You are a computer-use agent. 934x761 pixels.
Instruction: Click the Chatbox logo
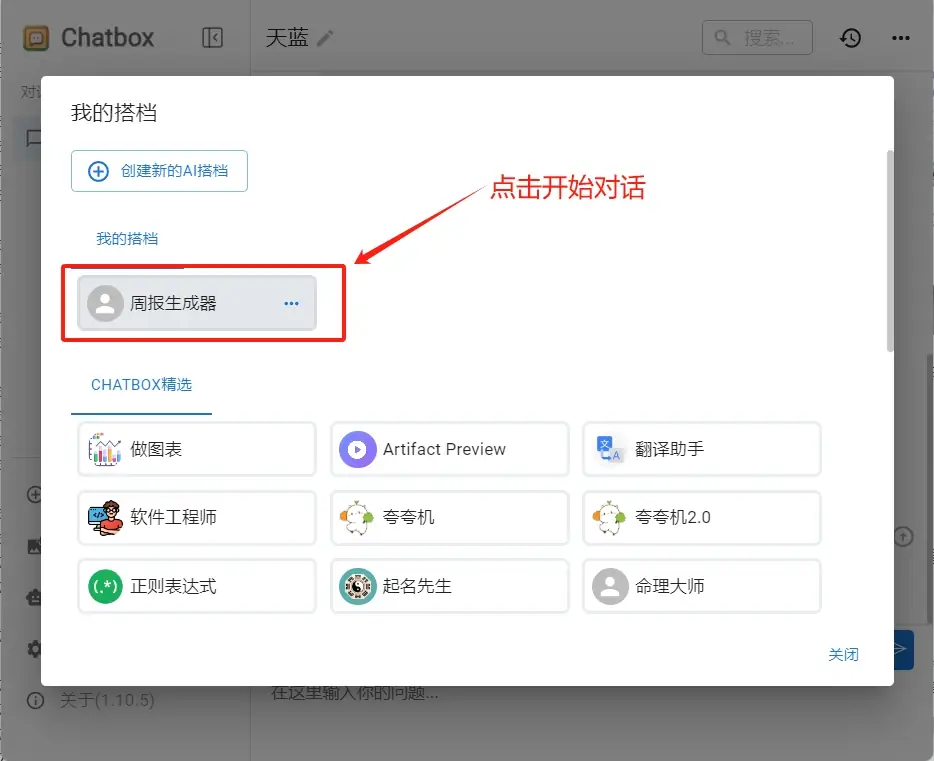[33, 37]
